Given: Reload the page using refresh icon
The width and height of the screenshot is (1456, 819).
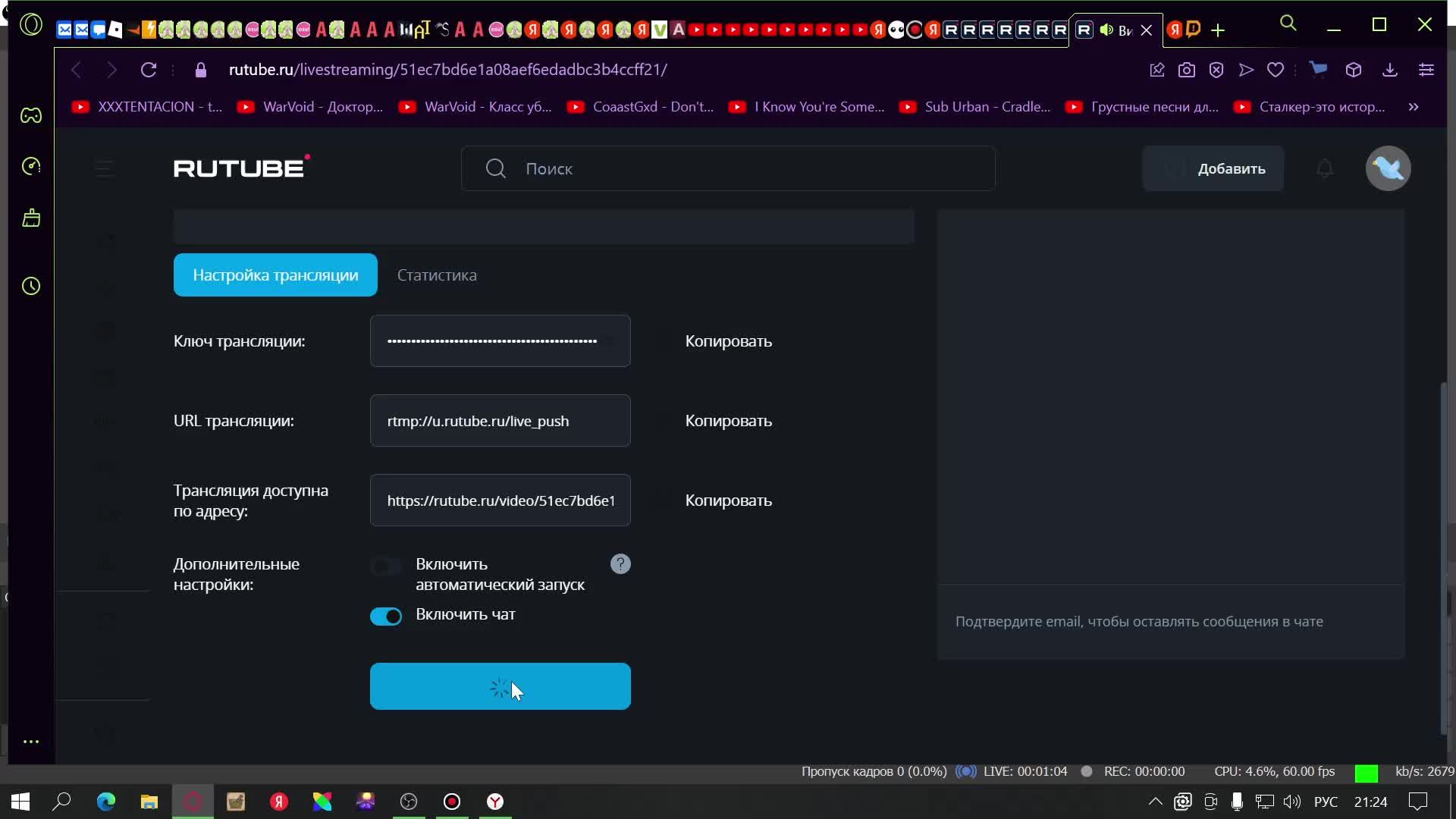Looking at the screenshot, I should tap(149, 70).
